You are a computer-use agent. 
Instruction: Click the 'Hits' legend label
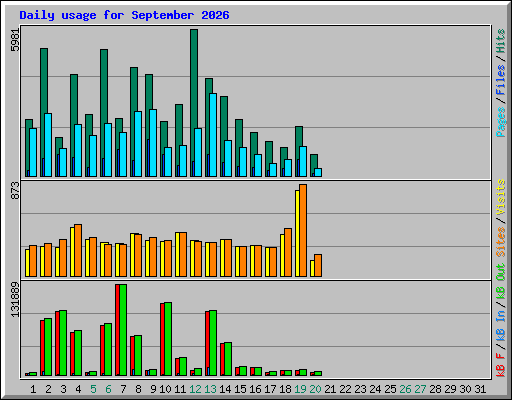pyautogui.click(x=501, y=41)
